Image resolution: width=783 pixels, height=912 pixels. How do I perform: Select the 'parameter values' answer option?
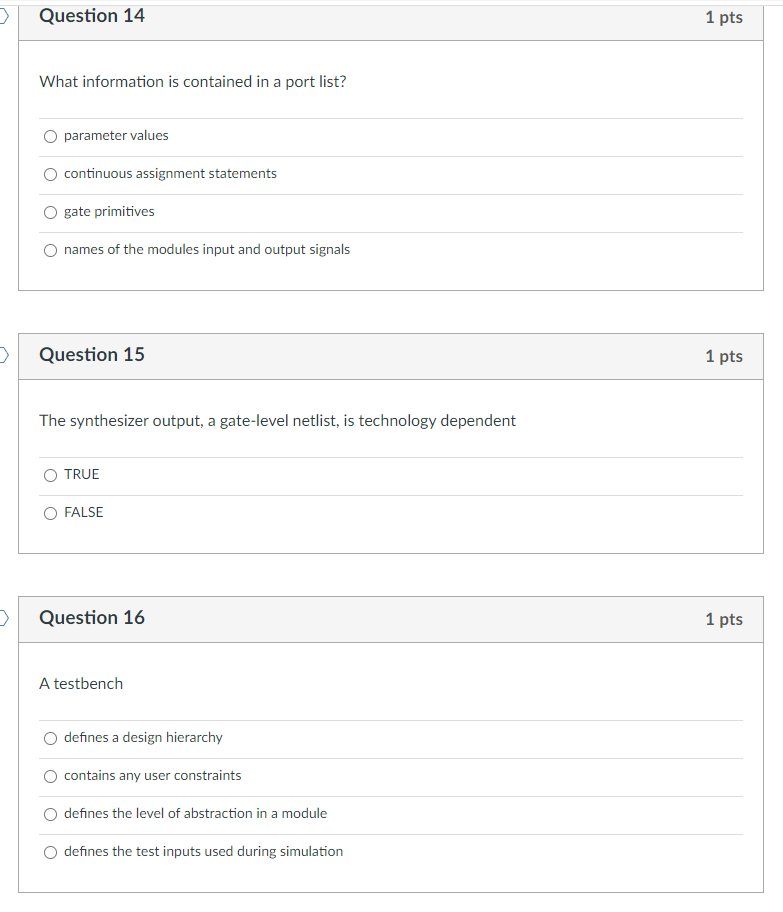coord(51,136)
